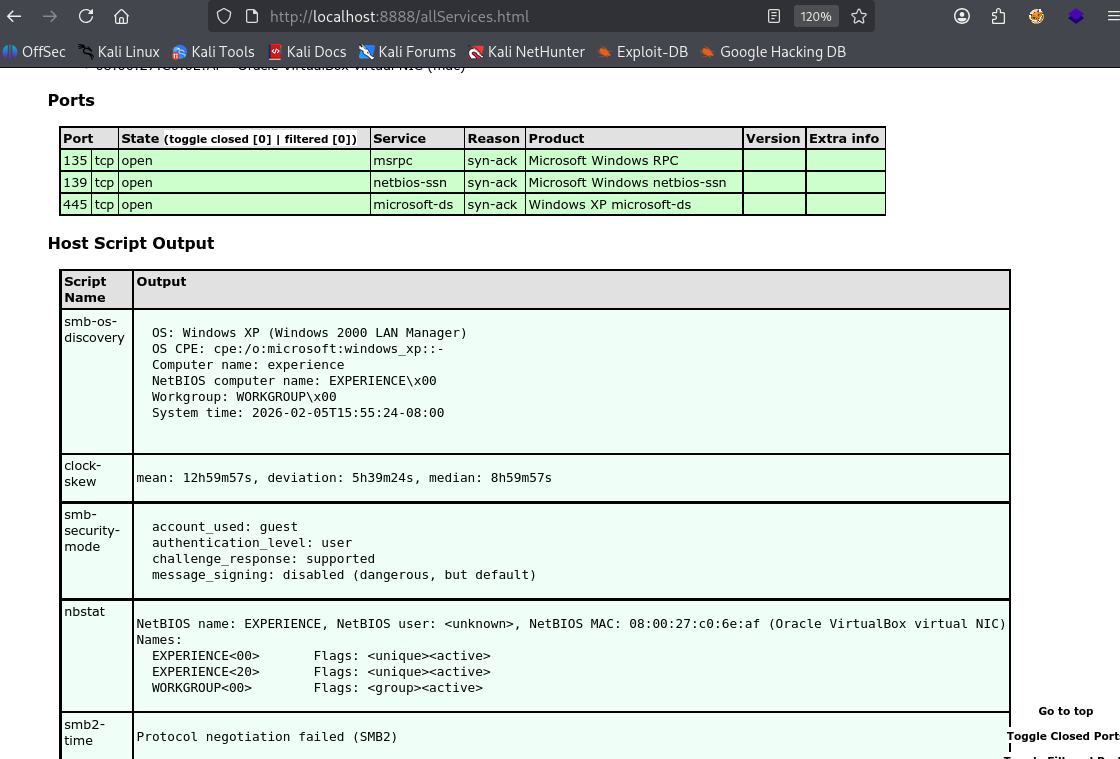
Task: Click Protocol negotiation failed (SMB2) text
Action: [x=266, y=736]
